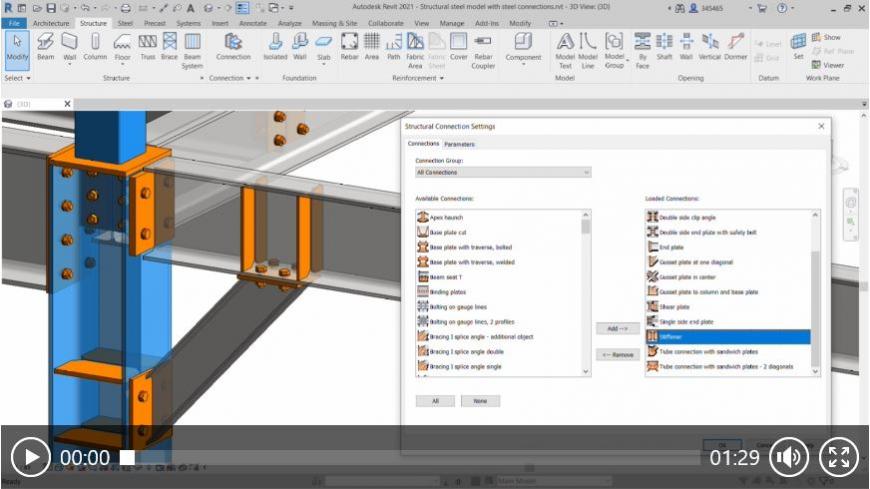This screenshot has height=489, width=870.
Task: Open the Component tool
Action: (523, 47)
